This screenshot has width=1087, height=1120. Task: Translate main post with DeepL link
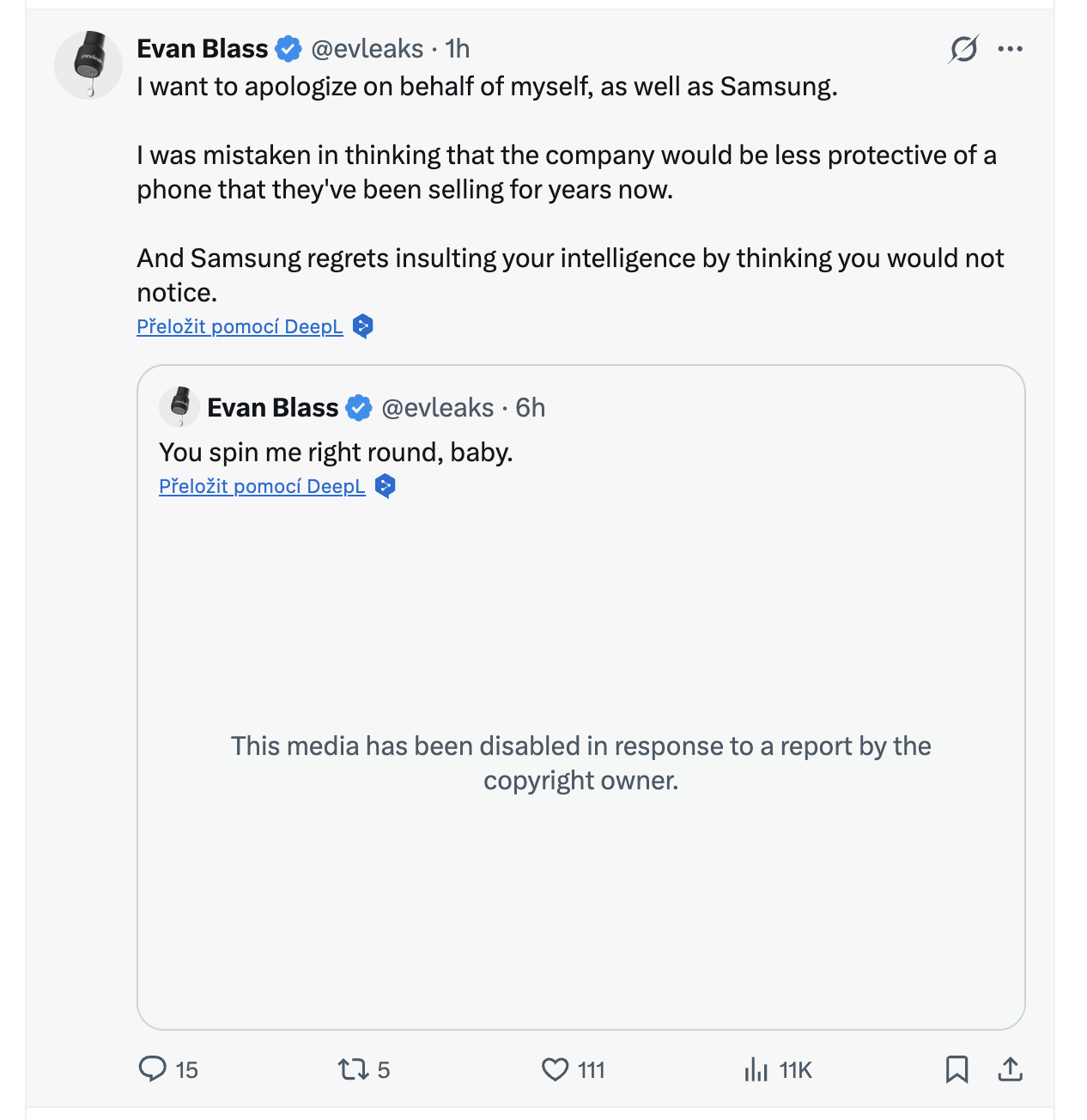click(x=240, y=327)
